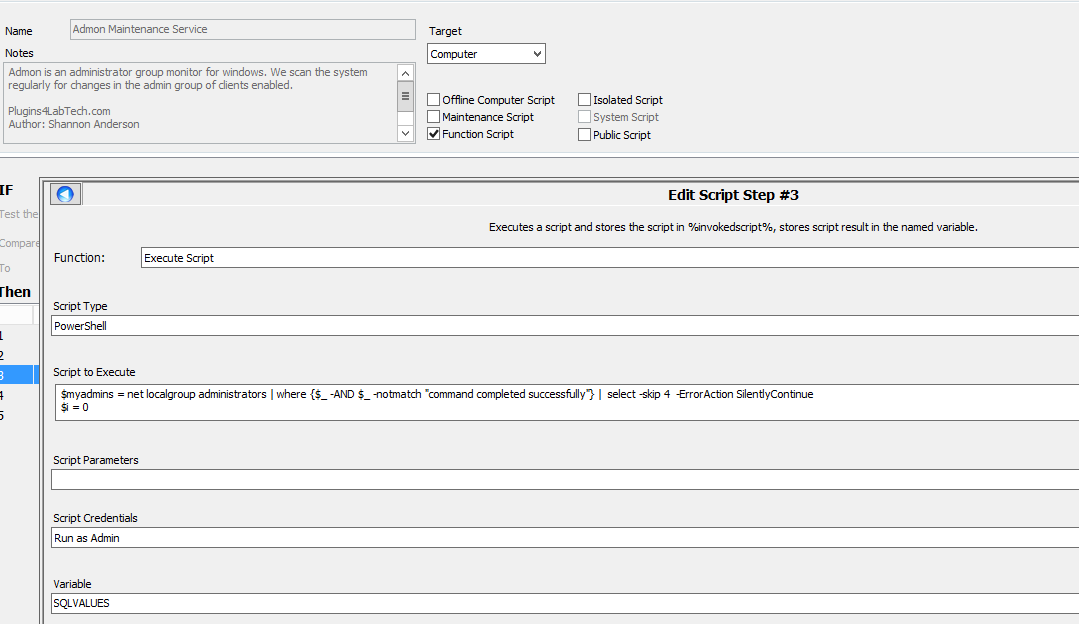Click the Script Parameters input field
Screen dimensions: 1079x624
pyautogui.click(x=565, y=480)
